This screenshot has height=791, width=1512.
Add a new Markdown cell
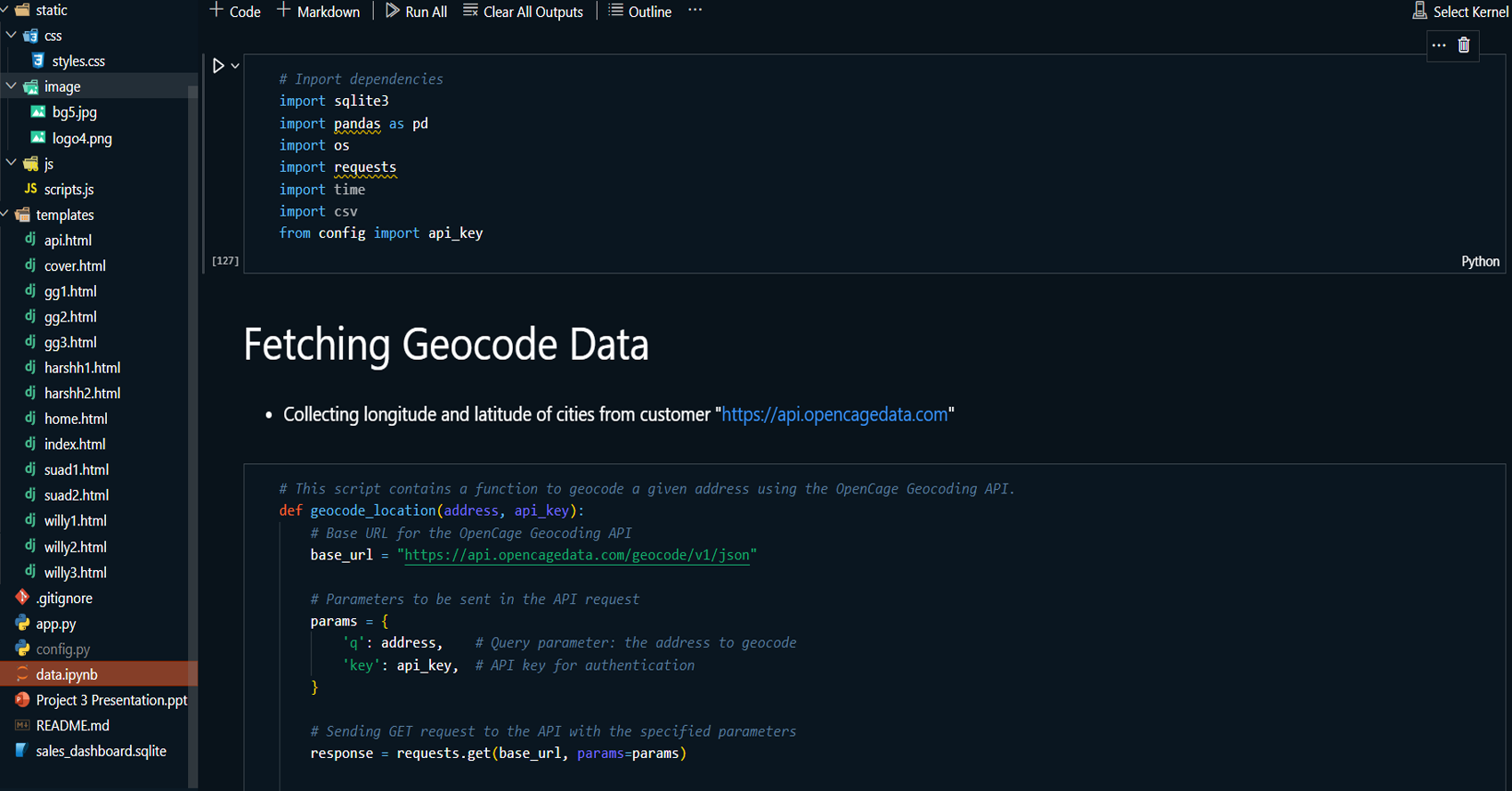point(318,12)
